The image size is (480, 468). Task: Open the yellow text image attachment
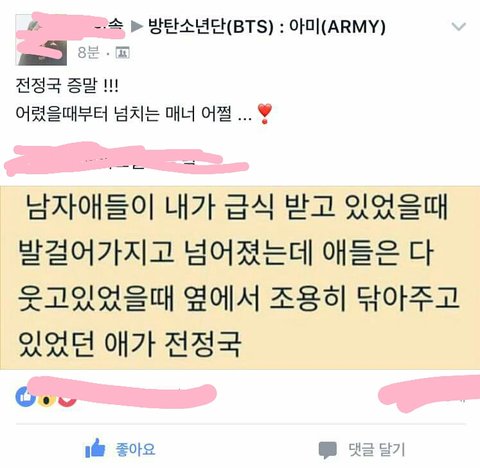pyautogui.click(x=240, y=278)
